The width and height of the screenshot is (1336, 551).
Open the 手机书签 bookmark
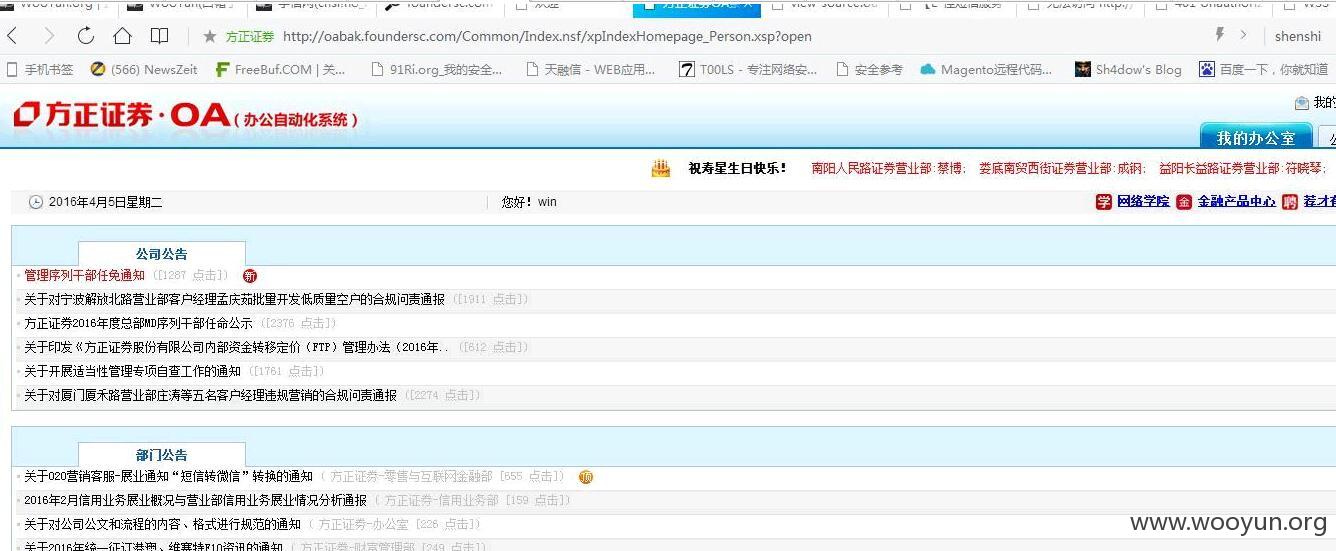(x=40, y=69)
